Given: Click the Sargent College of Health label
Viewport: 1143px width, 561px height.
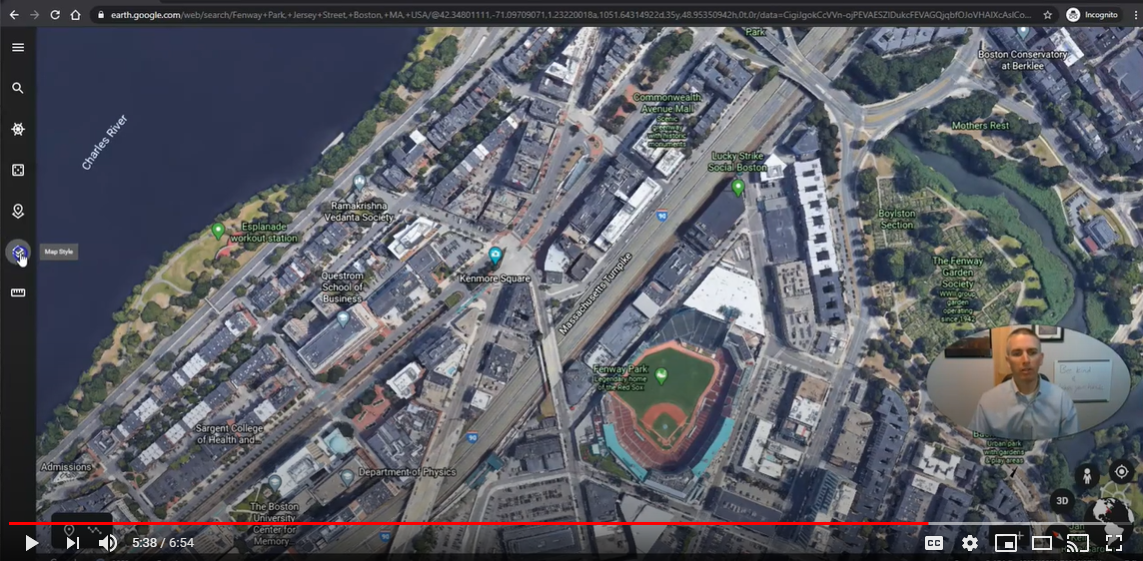Looking at the screenshot, I should click(229, 434).
